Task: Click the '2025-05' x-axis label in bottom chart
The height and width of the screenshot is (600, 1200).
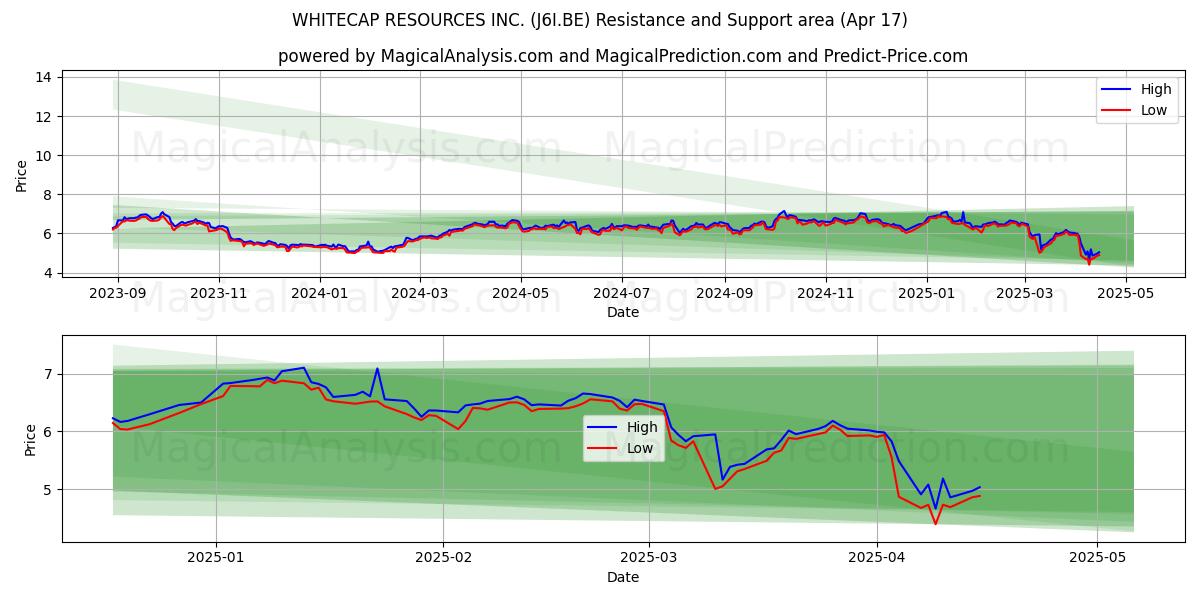Action: 1097,558
